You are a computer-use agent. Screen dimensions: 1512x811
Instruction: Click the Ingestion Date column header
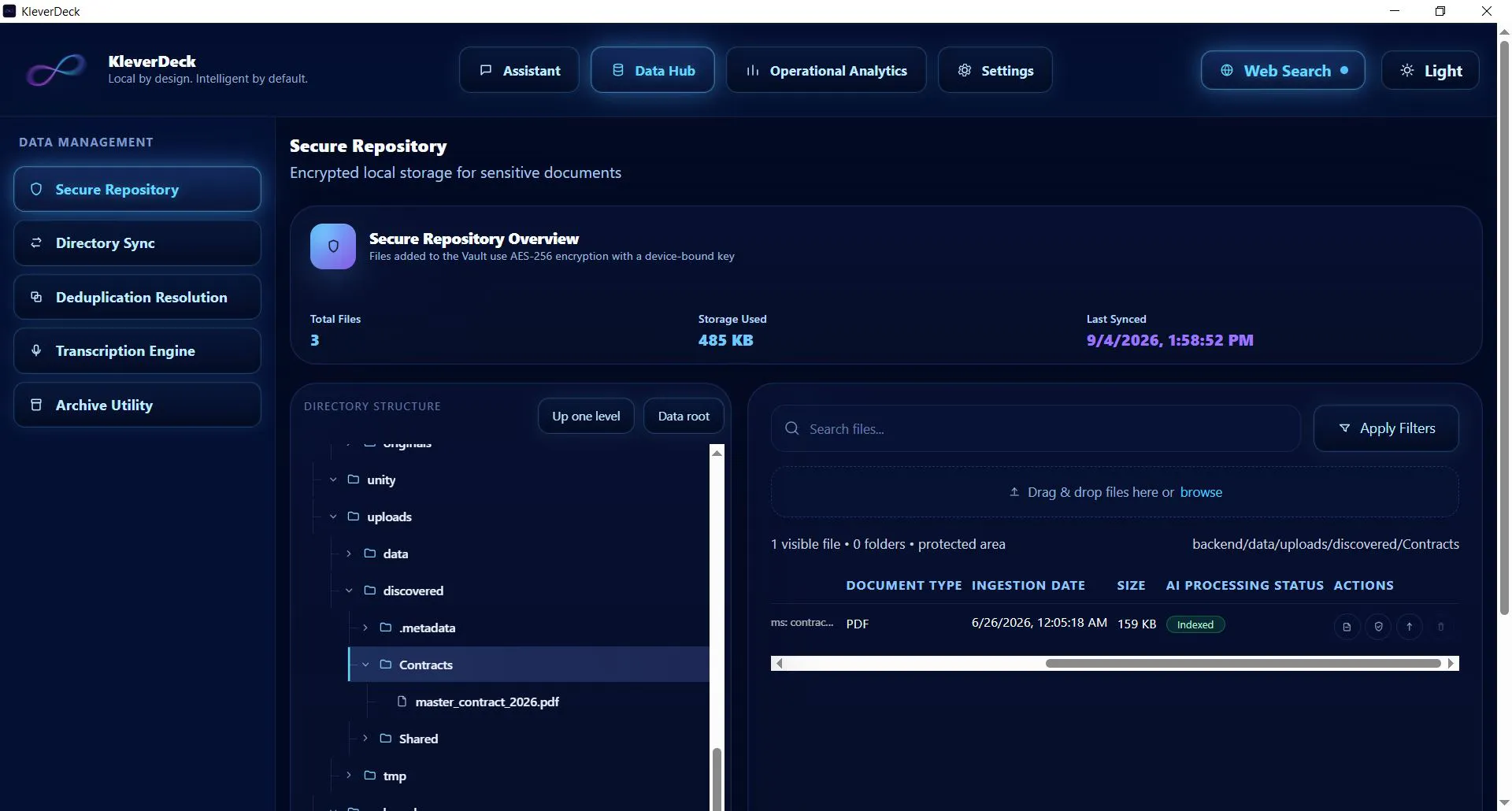click(x=1028, y=585)
